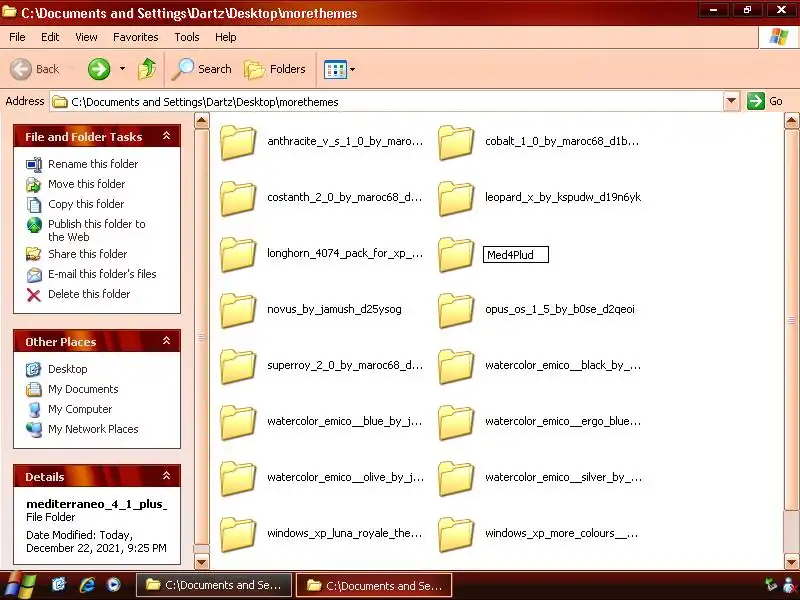Open the File menu
The image size is (800, 600).
(17, 37)
